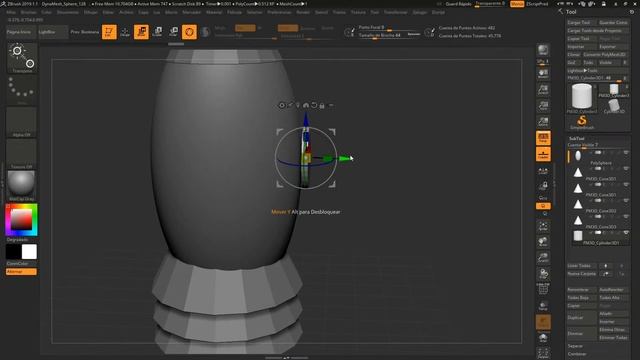
Task: Click the Frame icon in right shelf
Action: (543, 226)
